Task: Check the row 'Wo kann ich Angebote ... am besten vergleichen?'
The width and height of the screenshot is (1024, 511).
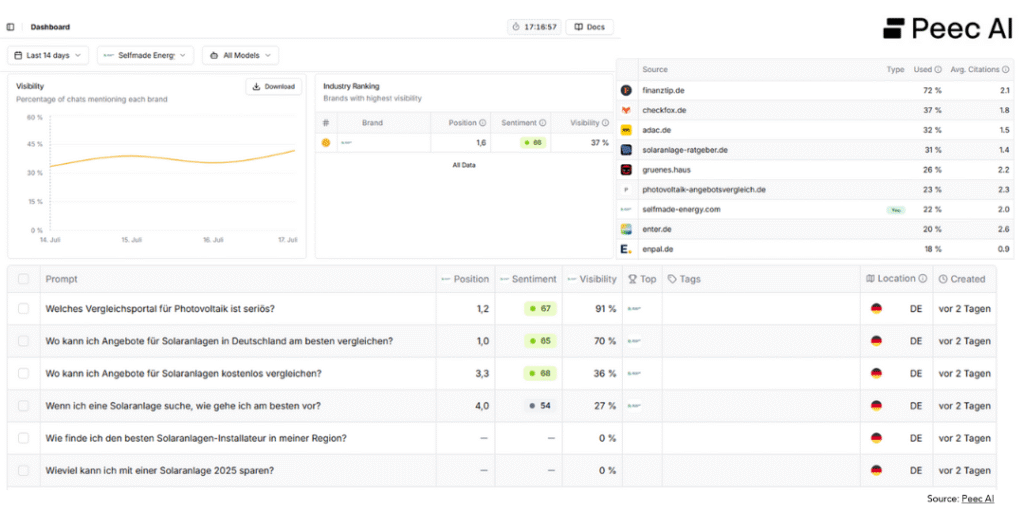Action: [24, 341]
